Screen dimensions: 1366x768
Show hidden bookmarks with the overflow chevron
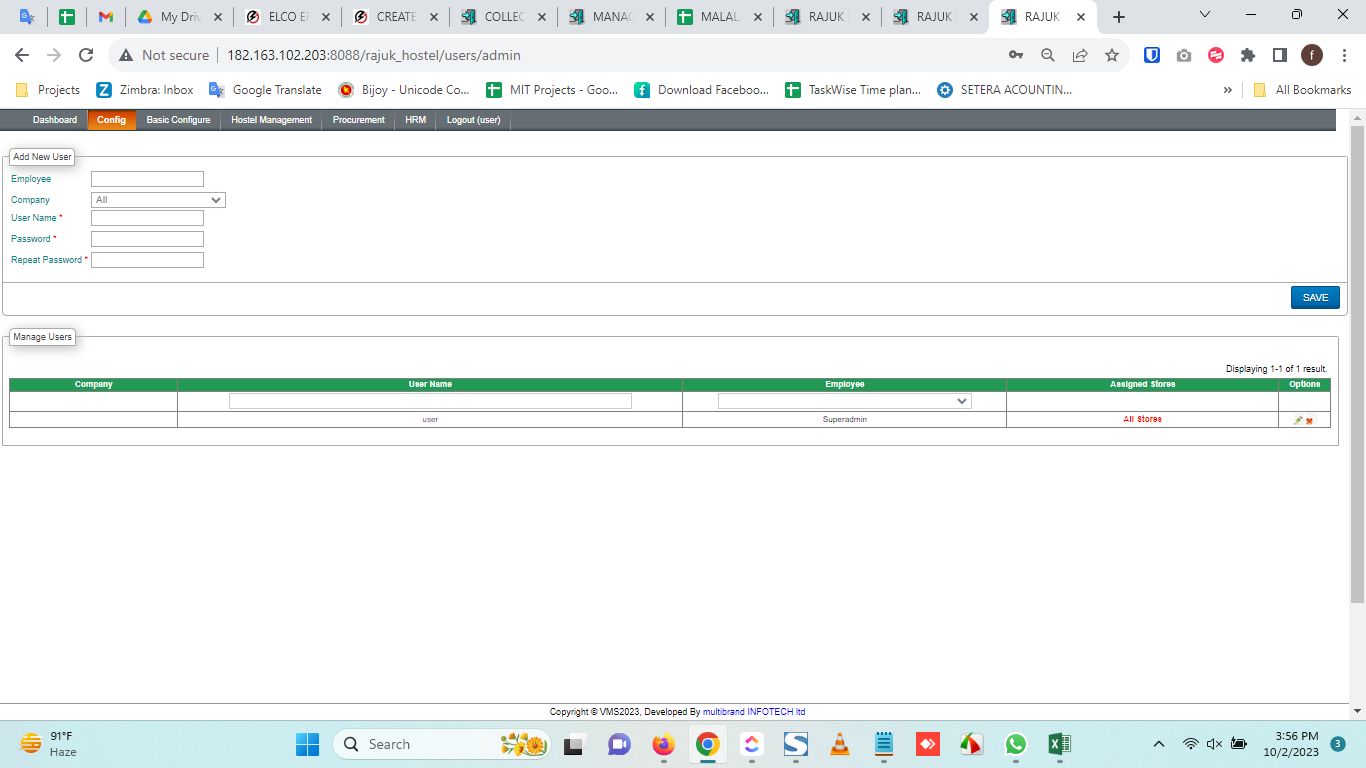point(1228,90)
